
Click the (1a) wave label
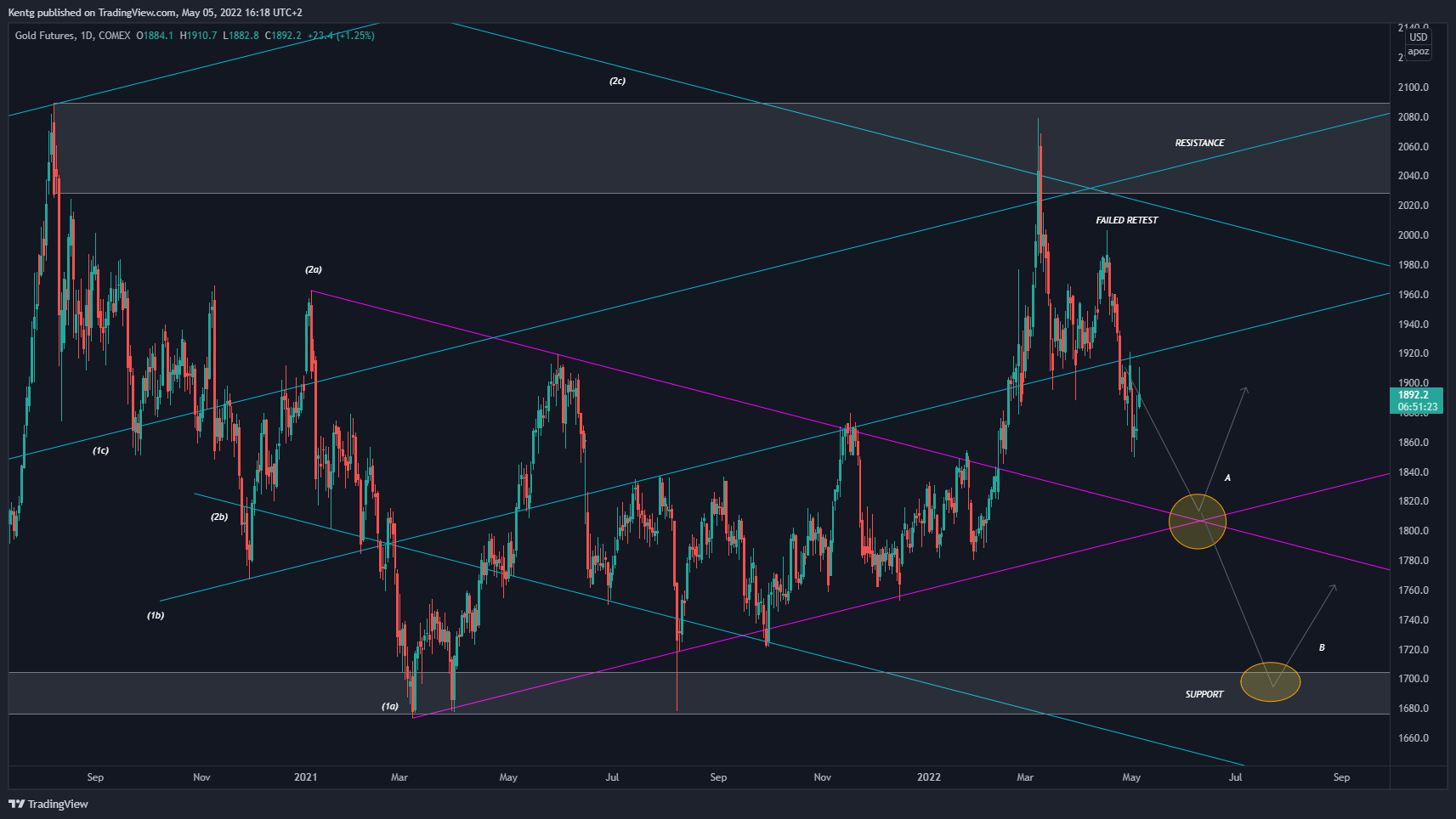tap(389, 706)
